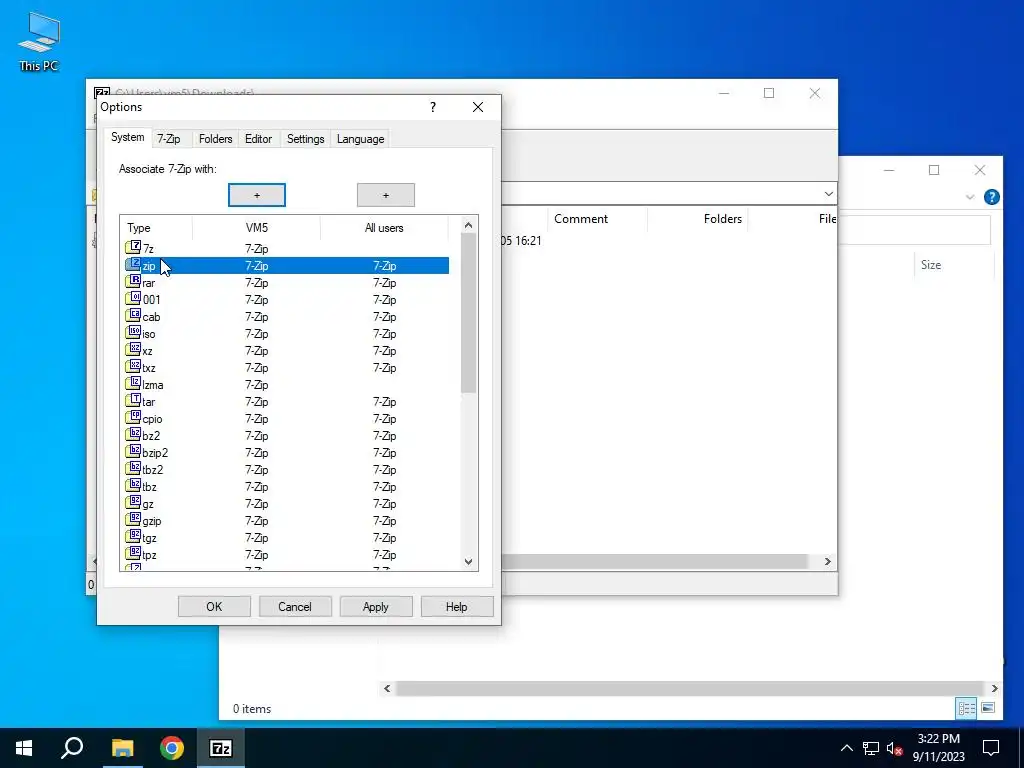Click Explorer horizontal scroll left arrow
Viewport: 1024px width, 768px height.
387,688
